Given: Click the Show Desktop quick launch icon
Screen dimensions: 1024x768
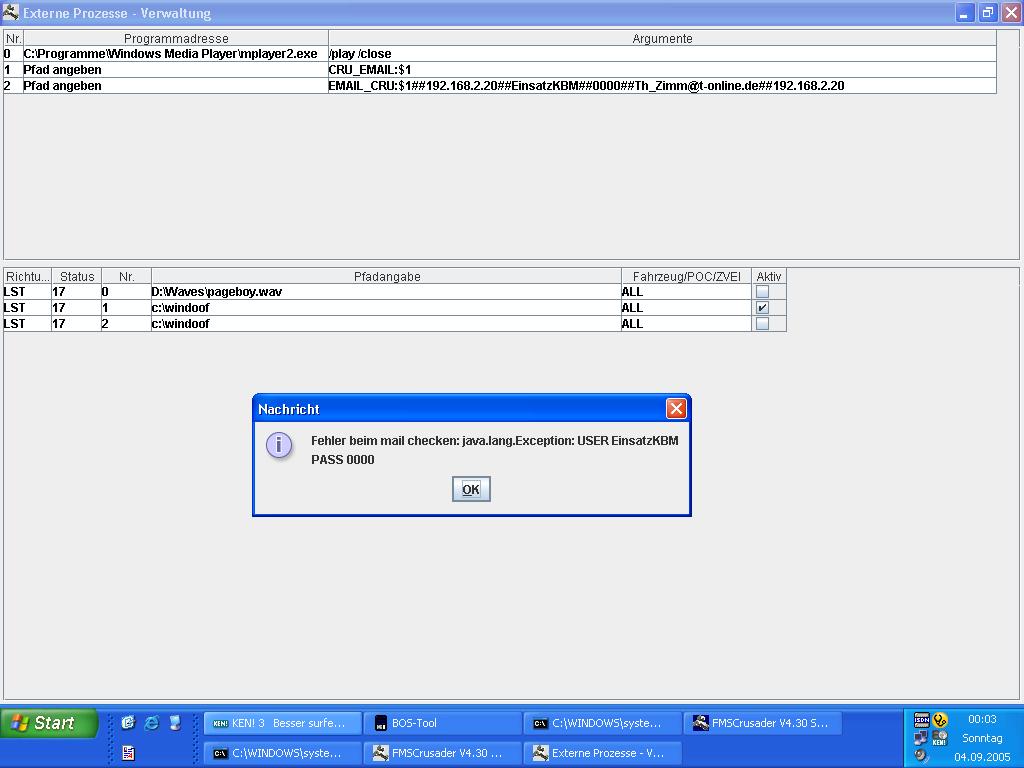Looking at the screenshot, I should coord(175,722).
